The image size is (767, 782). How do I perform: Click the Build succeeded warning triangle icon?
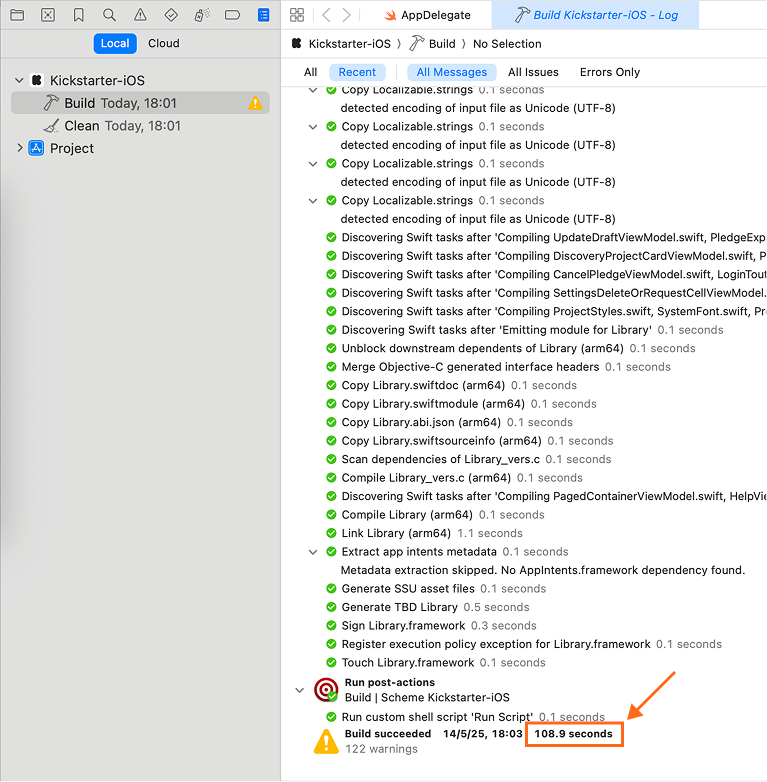tap(326, 741)
